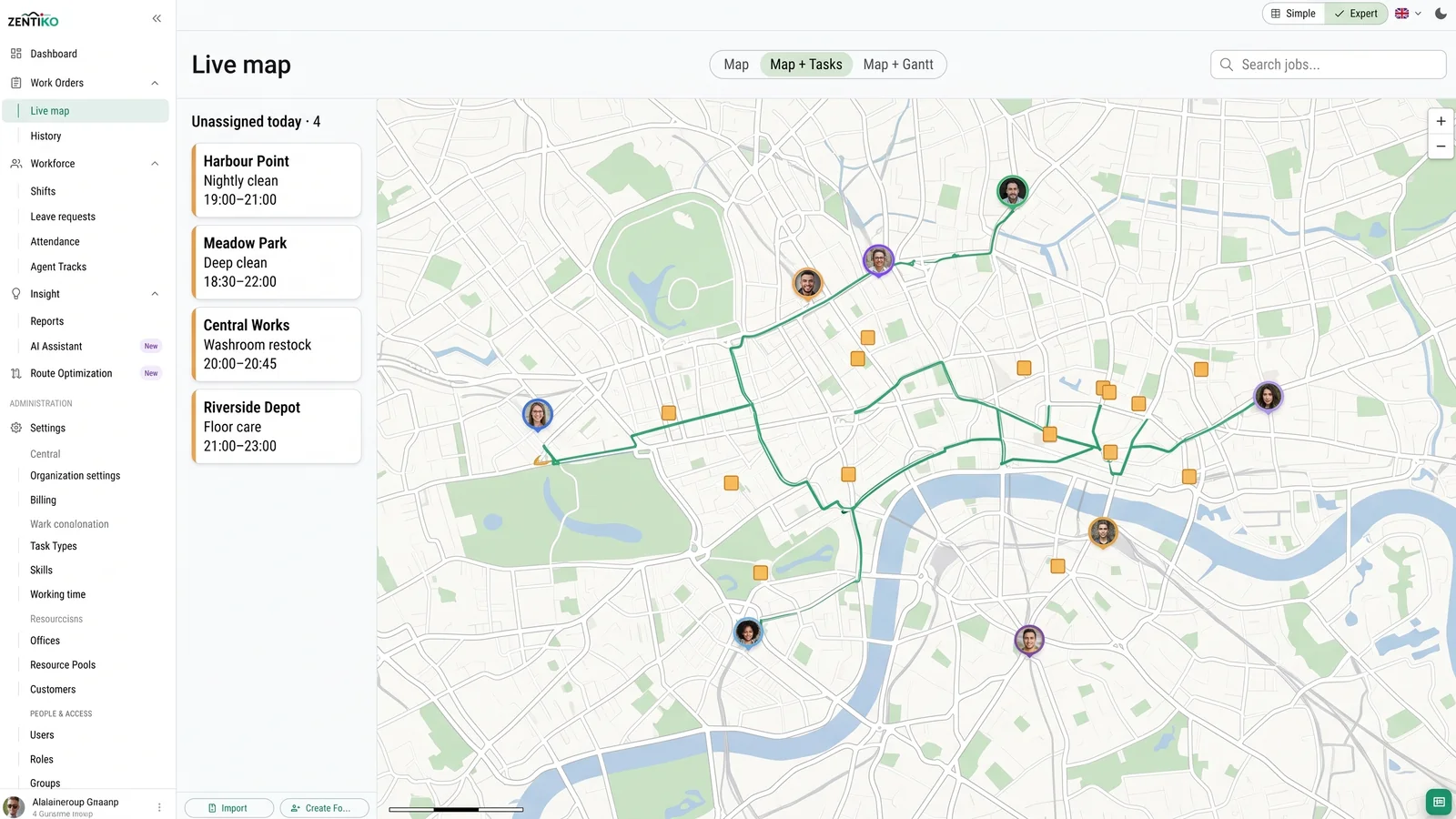Open the Leave requests page
Image resolution: width=1456 pixels, height=819 pixels.
point(63,217)
